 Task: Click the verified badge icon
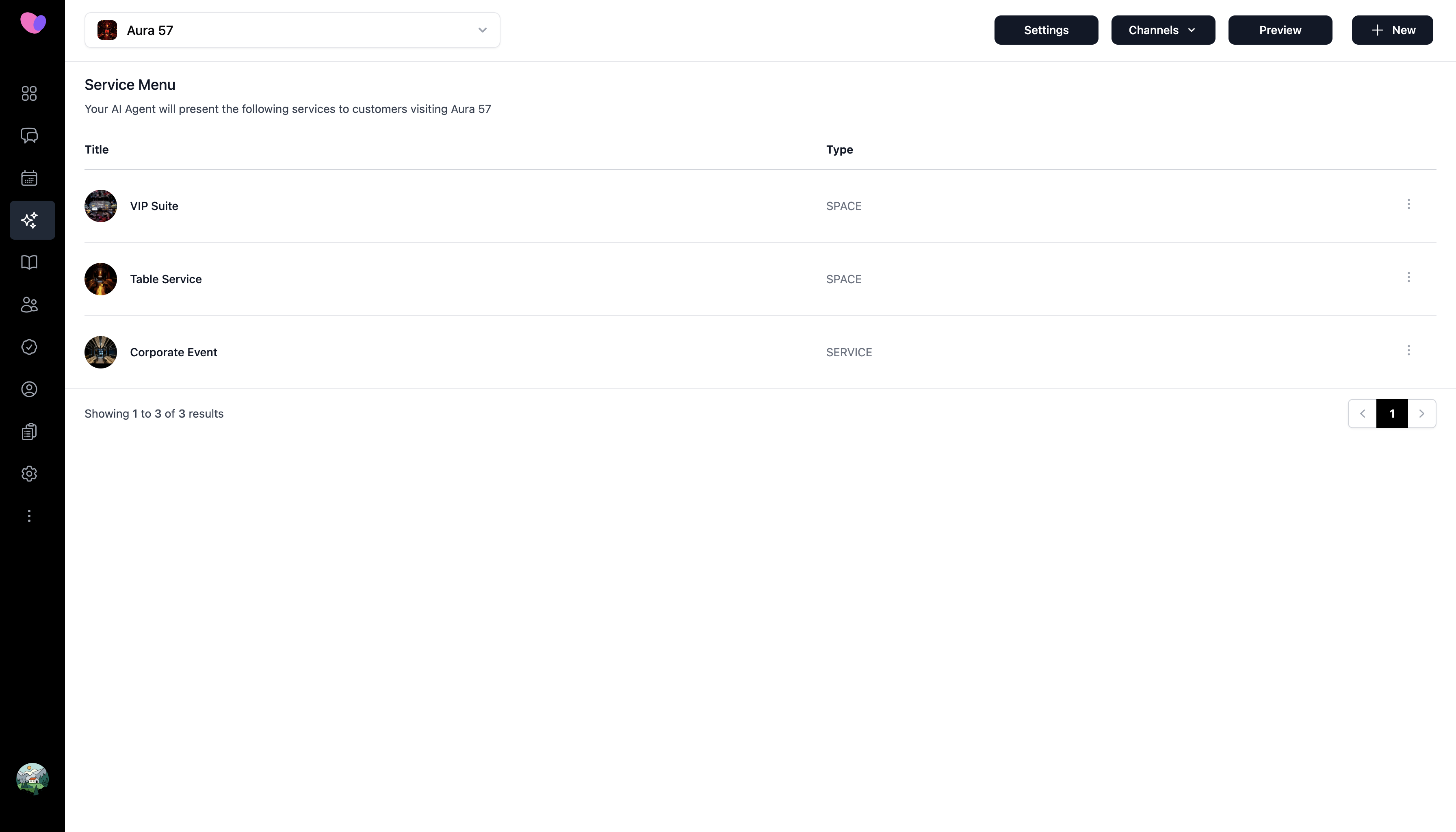(29, 347)
